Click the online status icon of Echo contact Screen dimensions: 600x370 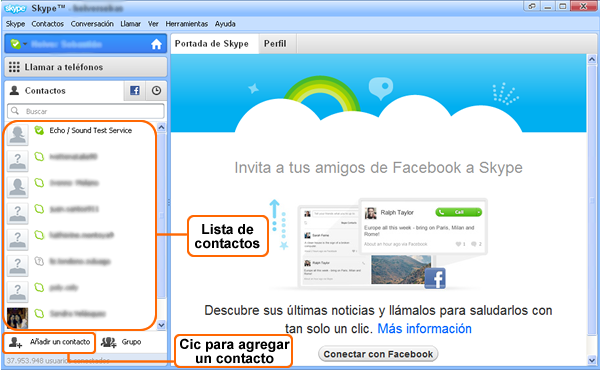click(39, 130)
